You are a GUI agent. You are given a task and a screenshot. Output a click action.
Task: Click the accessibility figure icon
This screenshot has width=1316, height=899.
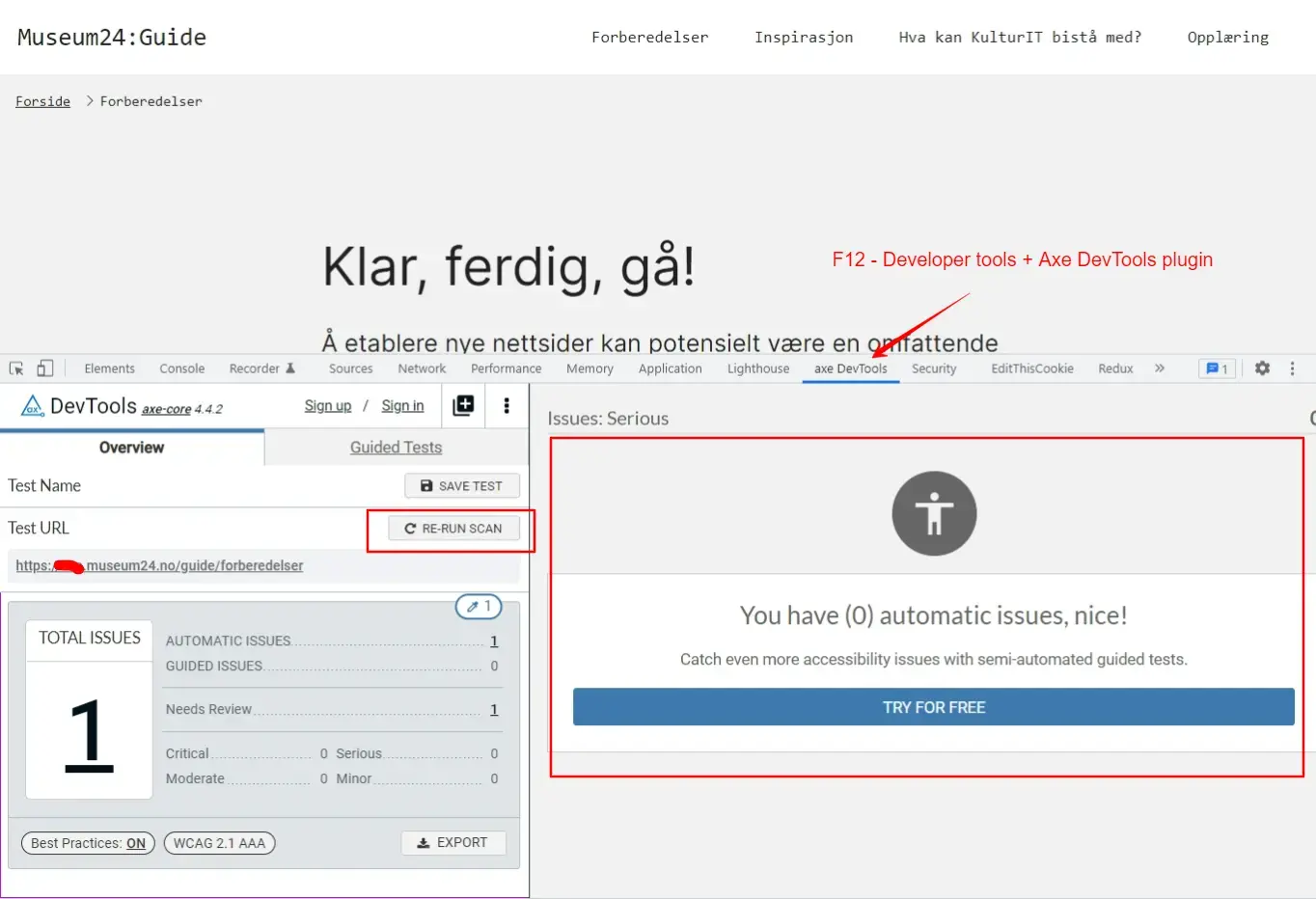[x=934, y=513]
